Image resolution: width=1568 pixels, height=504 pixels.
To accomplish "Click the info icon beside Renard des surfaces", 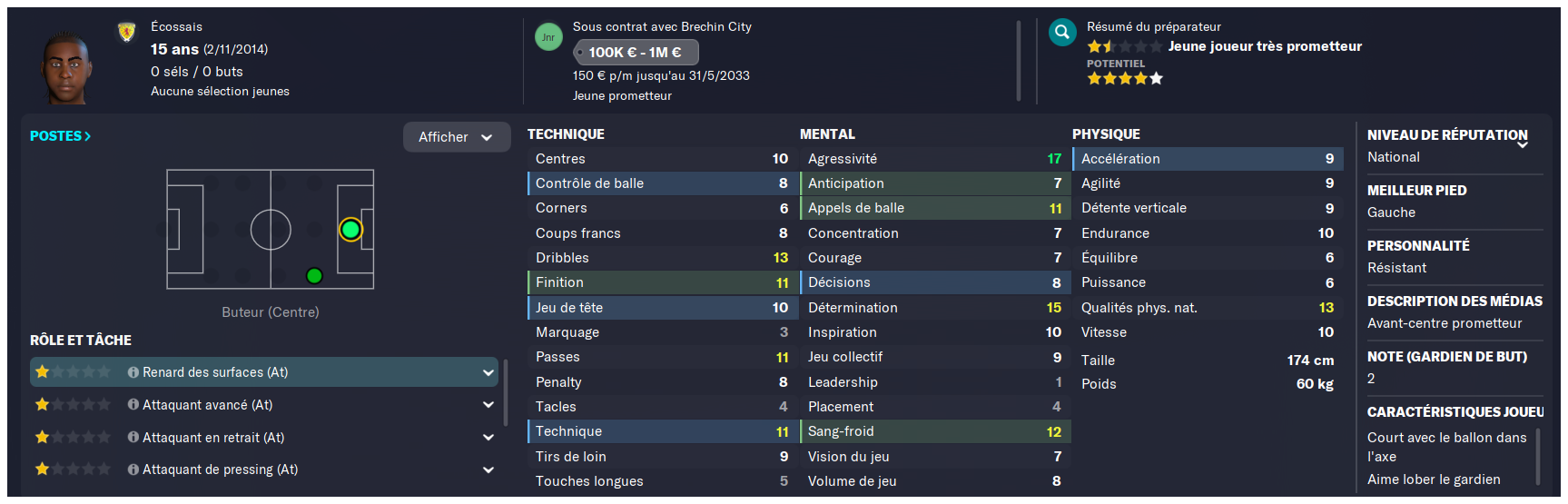I will 133,372.
